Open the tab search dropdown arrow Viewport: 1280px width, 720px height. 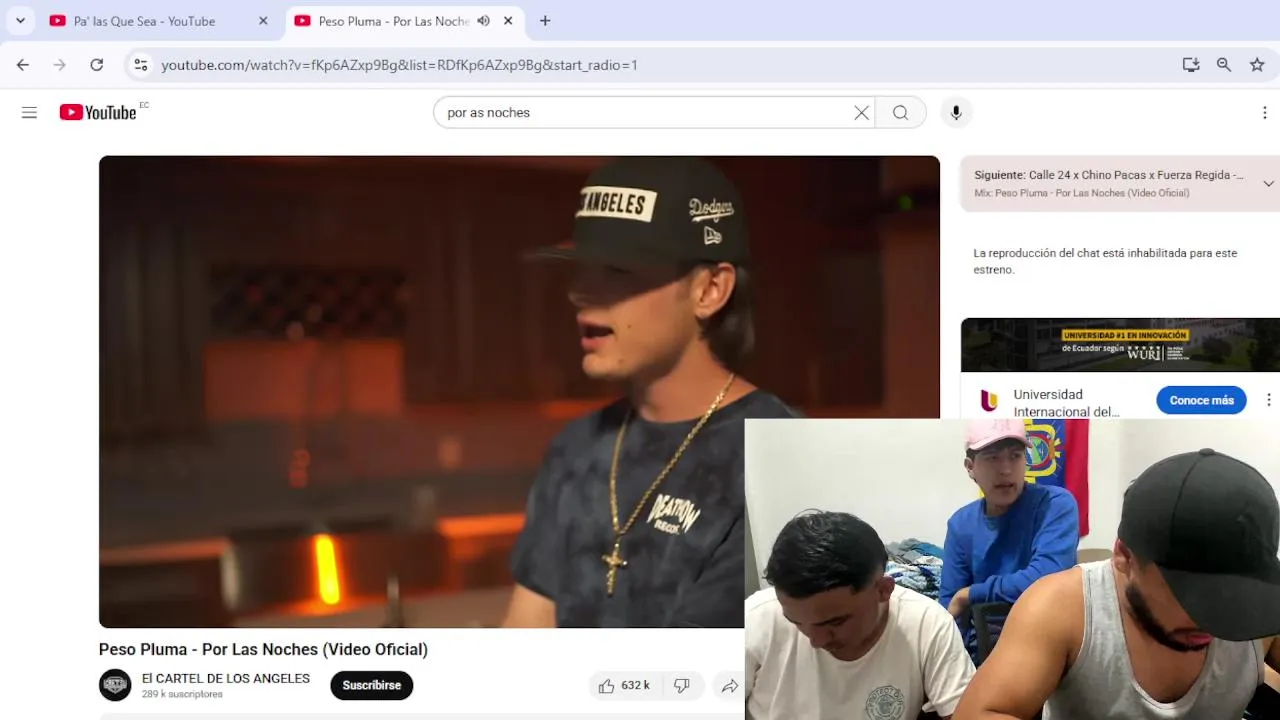[20, 21]
